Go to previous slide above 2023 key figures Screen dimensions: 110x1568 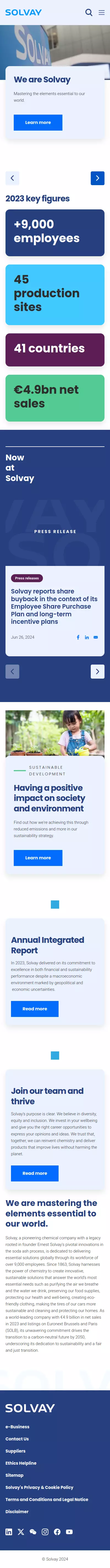coord(12,178)
